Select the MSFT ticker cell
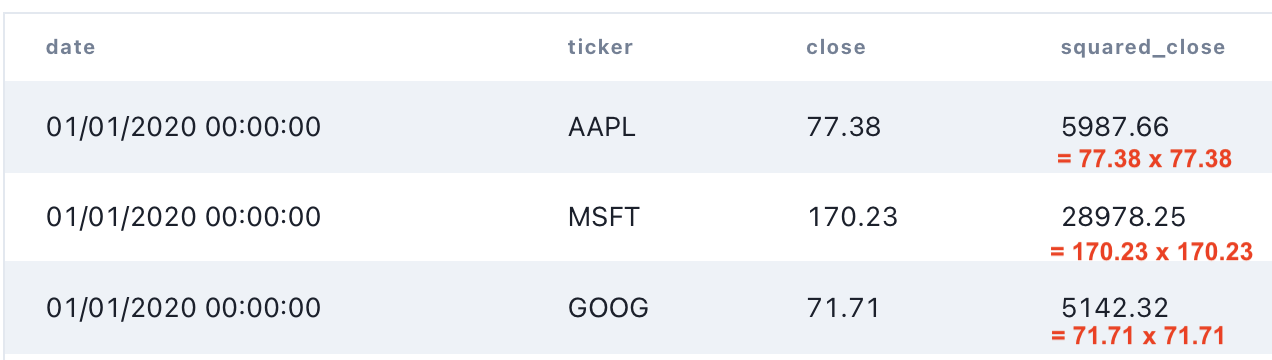Image resolution: width=1272 pixels, height=360 pixels. (603, 216)
